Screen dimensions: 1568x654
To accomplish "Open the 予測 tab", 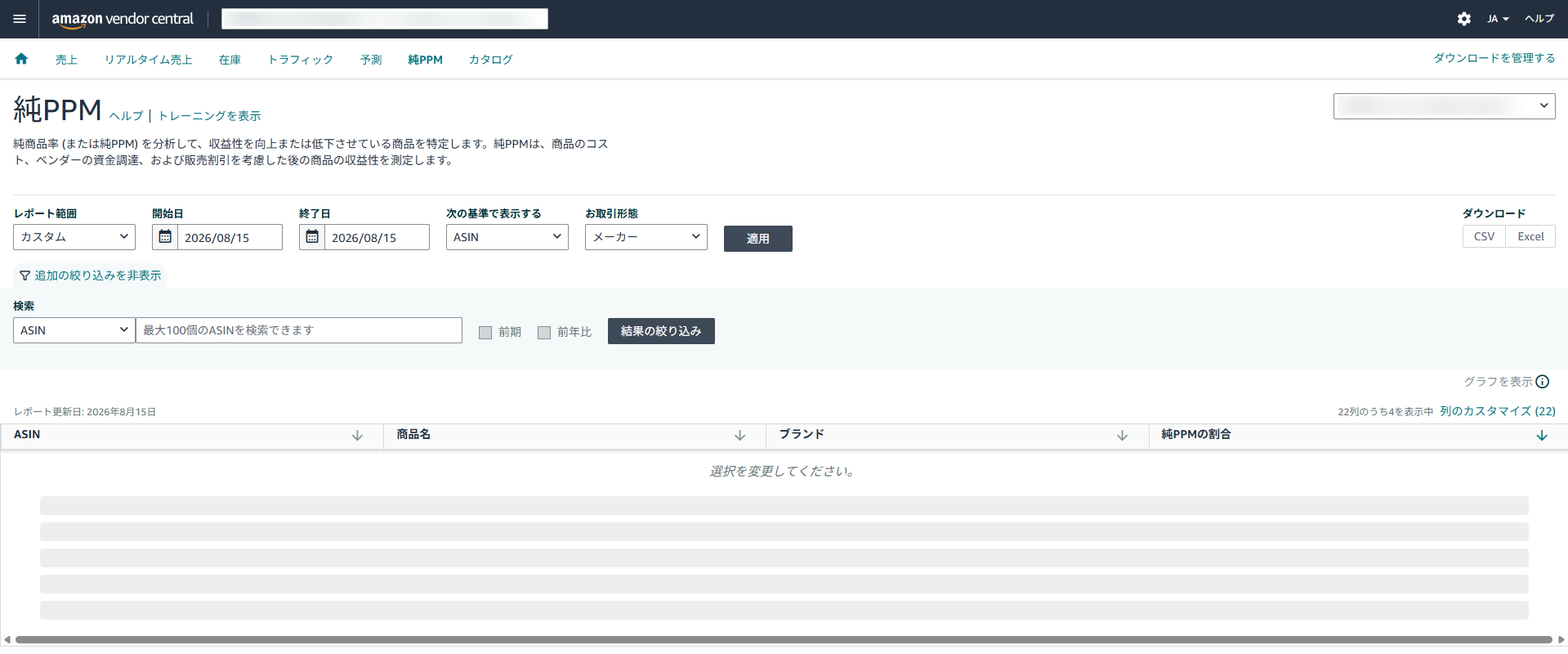I will pos(371,60).
